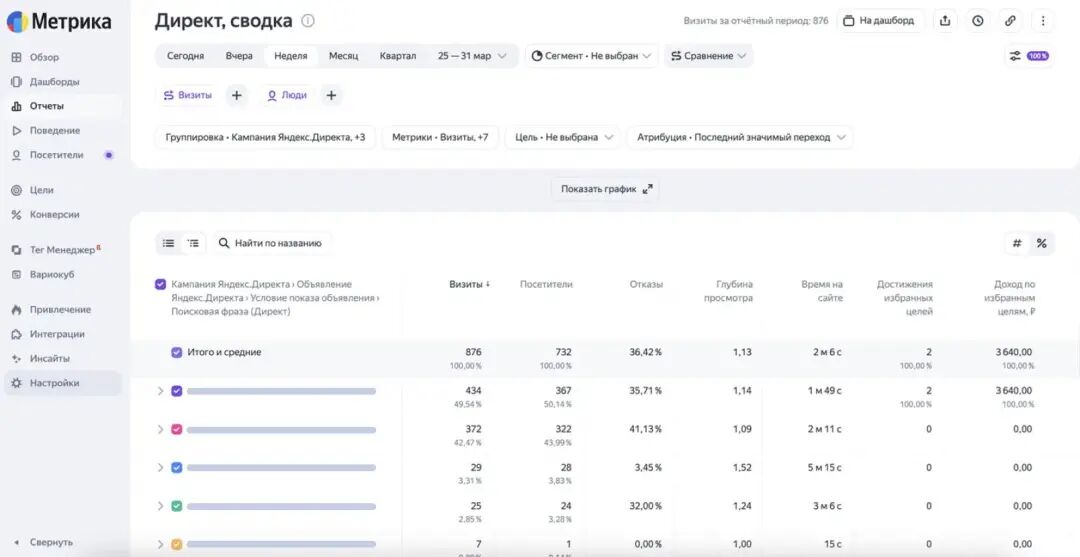Click the Показать график button

605,189
